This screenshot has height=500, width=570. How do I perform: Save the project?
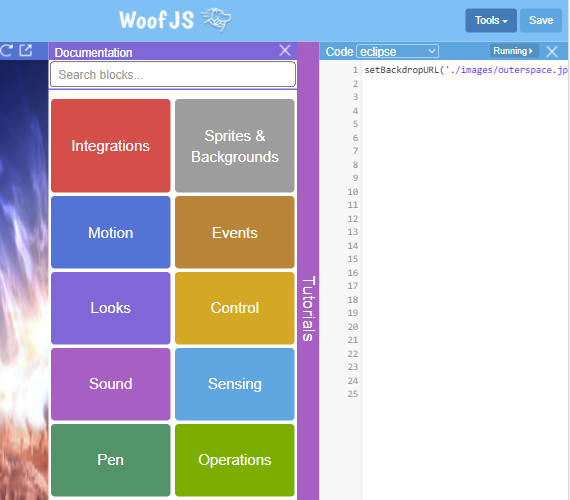(x=541, y=20)
